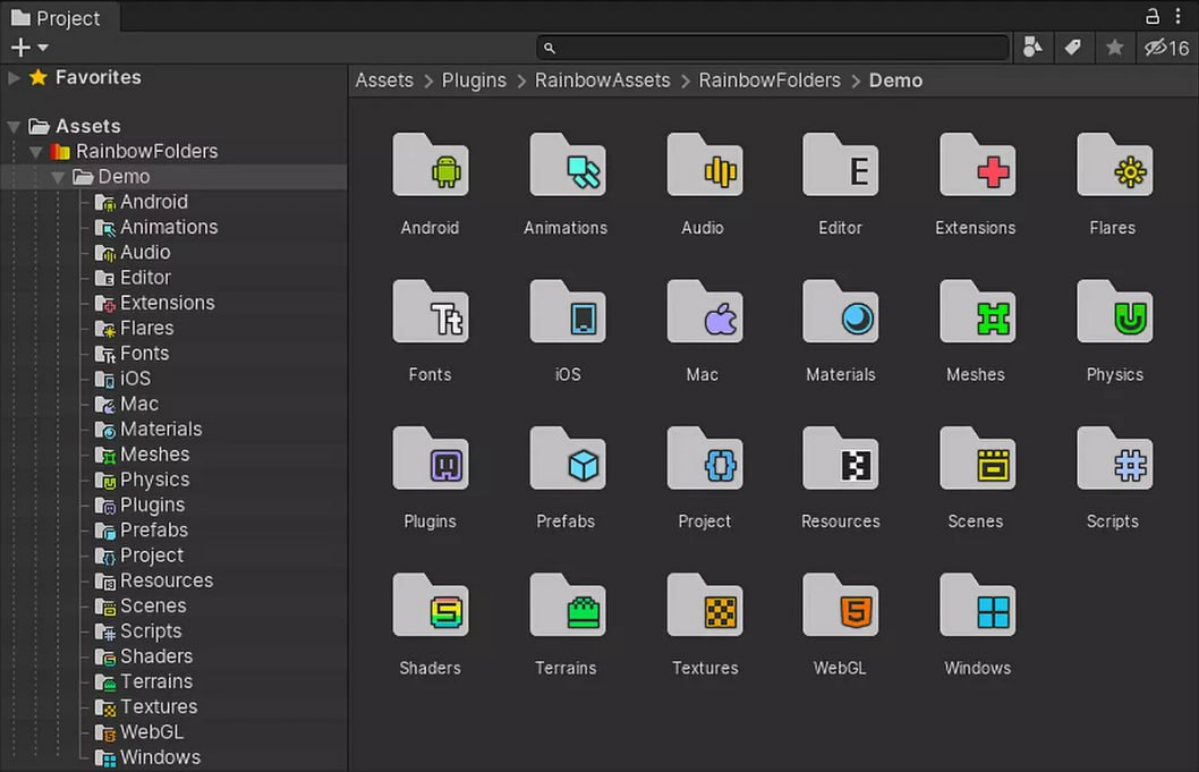Collapse the Demo tree node
1199x772 pixels.
point(57,177)
